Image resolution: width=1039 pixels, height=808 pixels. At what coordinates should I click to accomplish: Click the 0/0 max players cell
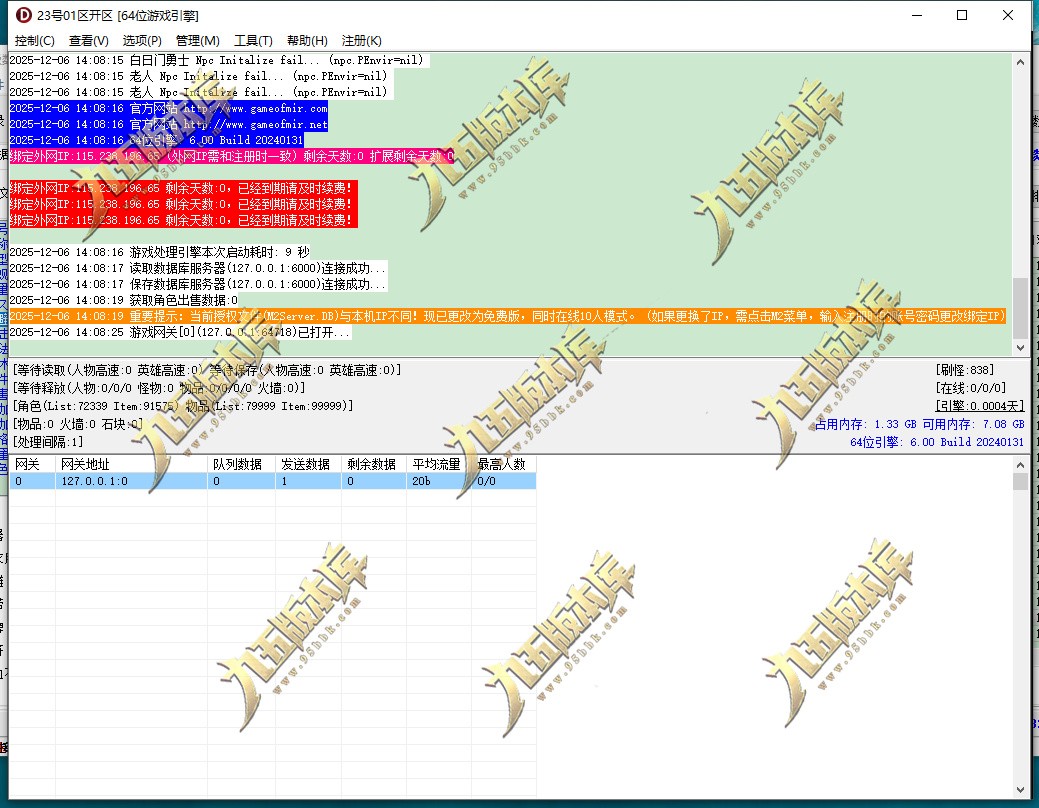click(486, 481)
